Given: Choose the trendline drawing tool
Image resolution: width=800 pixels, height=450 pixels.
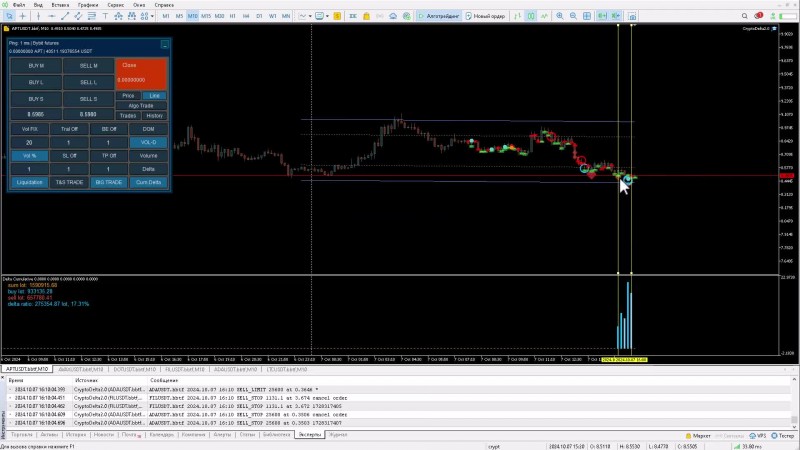Looking at the screenshot, I should coord(65,16).
